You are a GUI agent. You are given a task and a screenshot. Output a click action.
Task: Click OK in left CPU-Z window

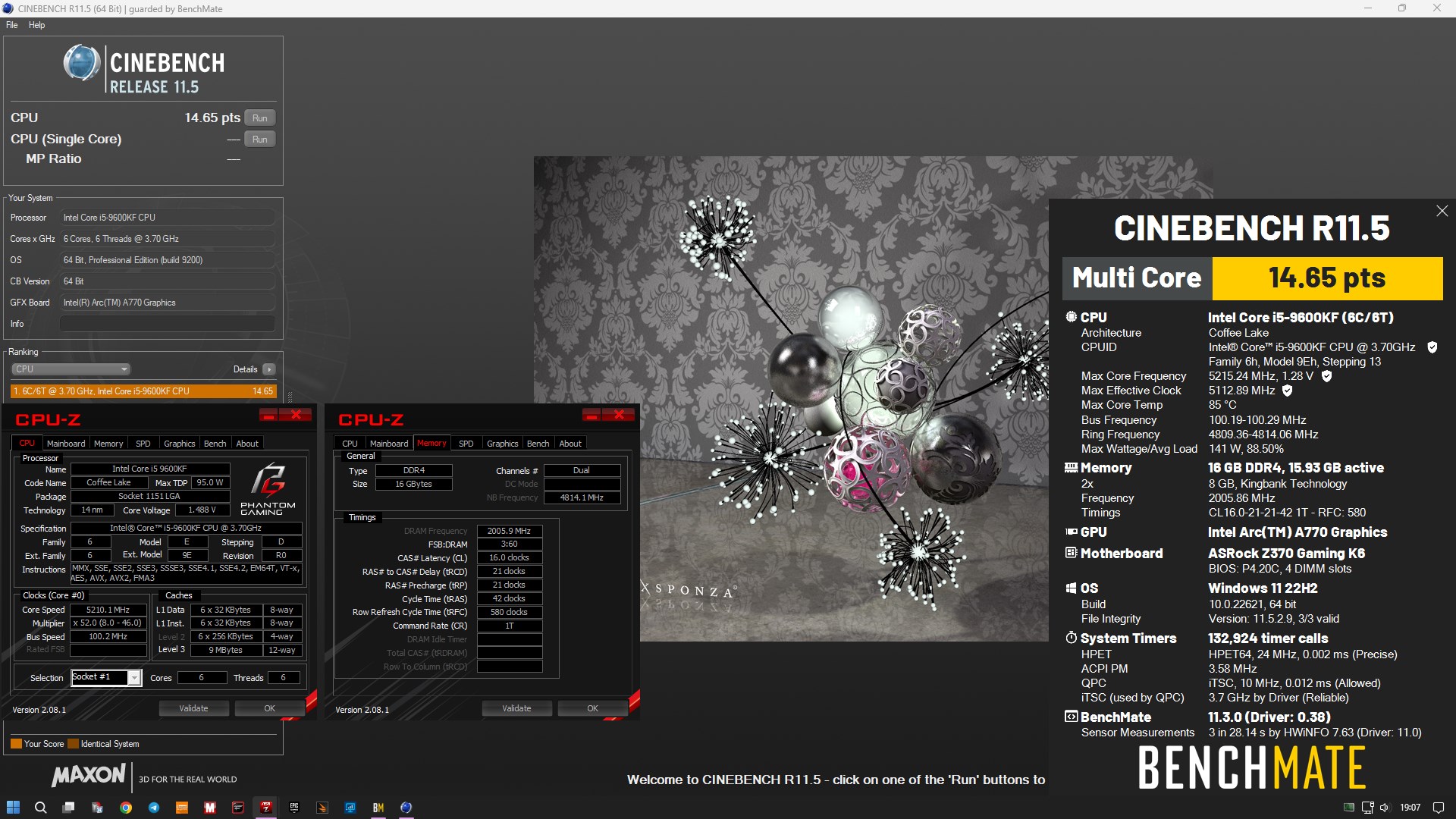pos(270,708)
